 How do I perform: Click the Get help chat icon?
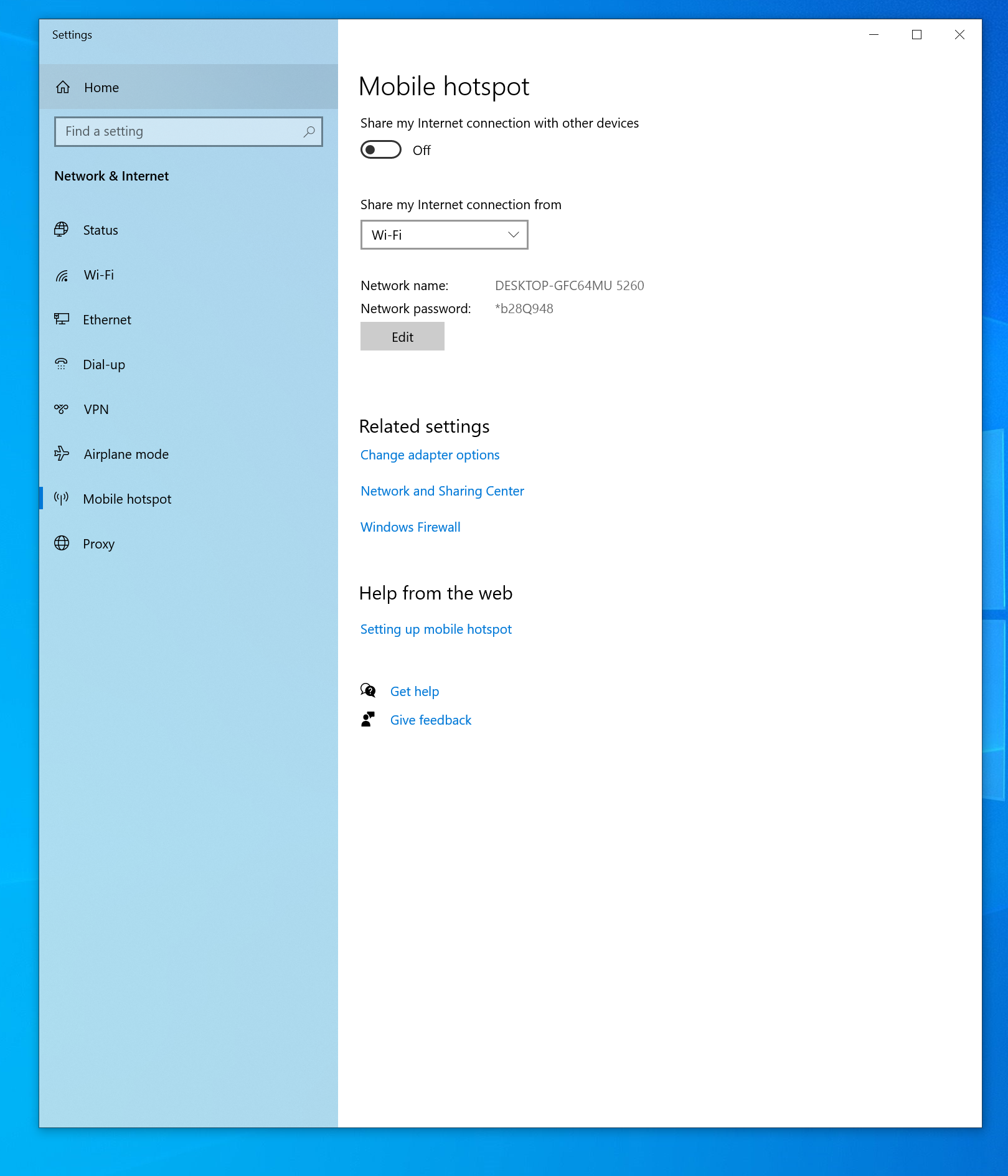click(368, 690)
